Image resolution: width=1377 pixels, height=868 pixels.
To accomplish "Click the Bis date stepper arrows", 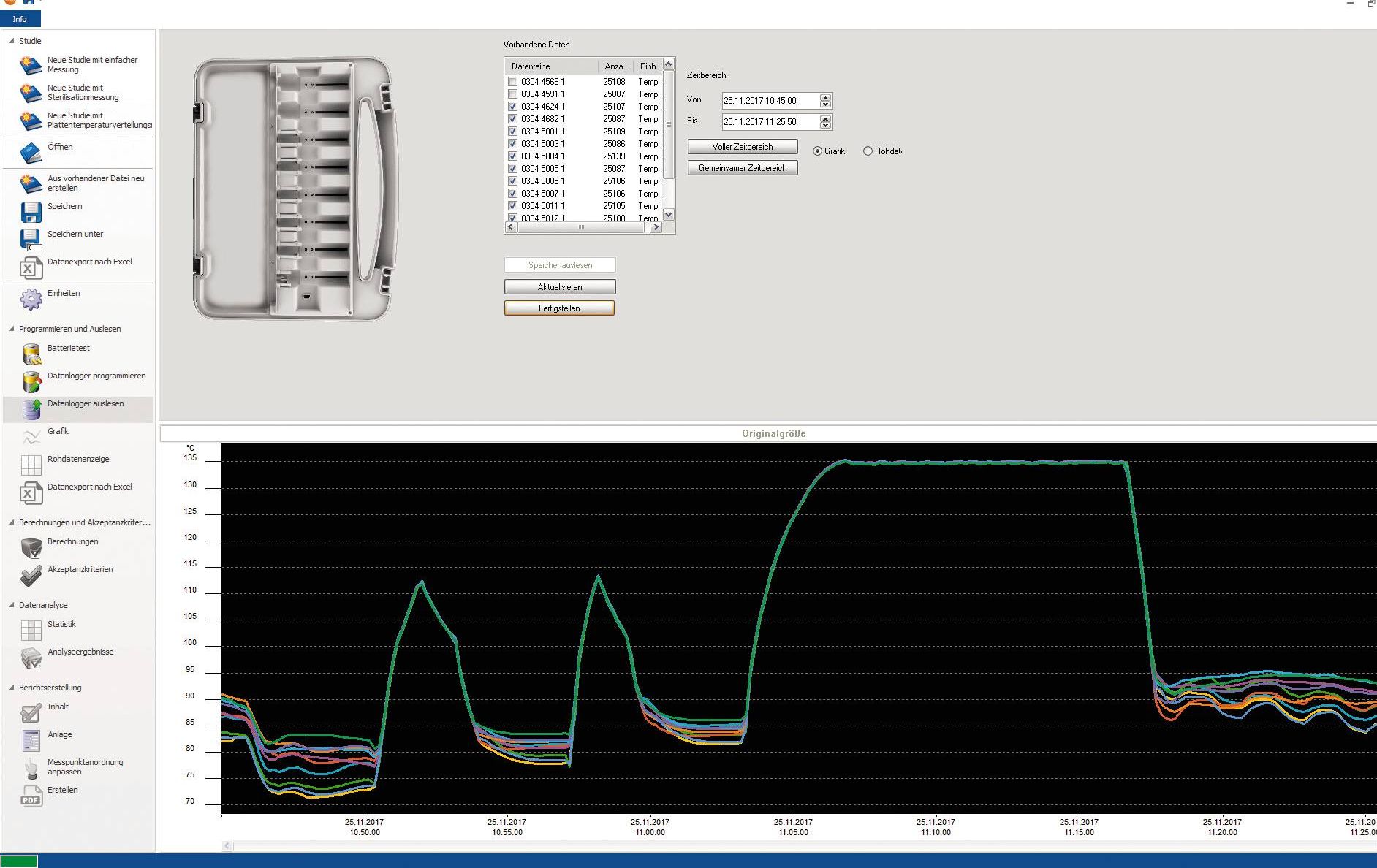I will click(x=825, y=122).
